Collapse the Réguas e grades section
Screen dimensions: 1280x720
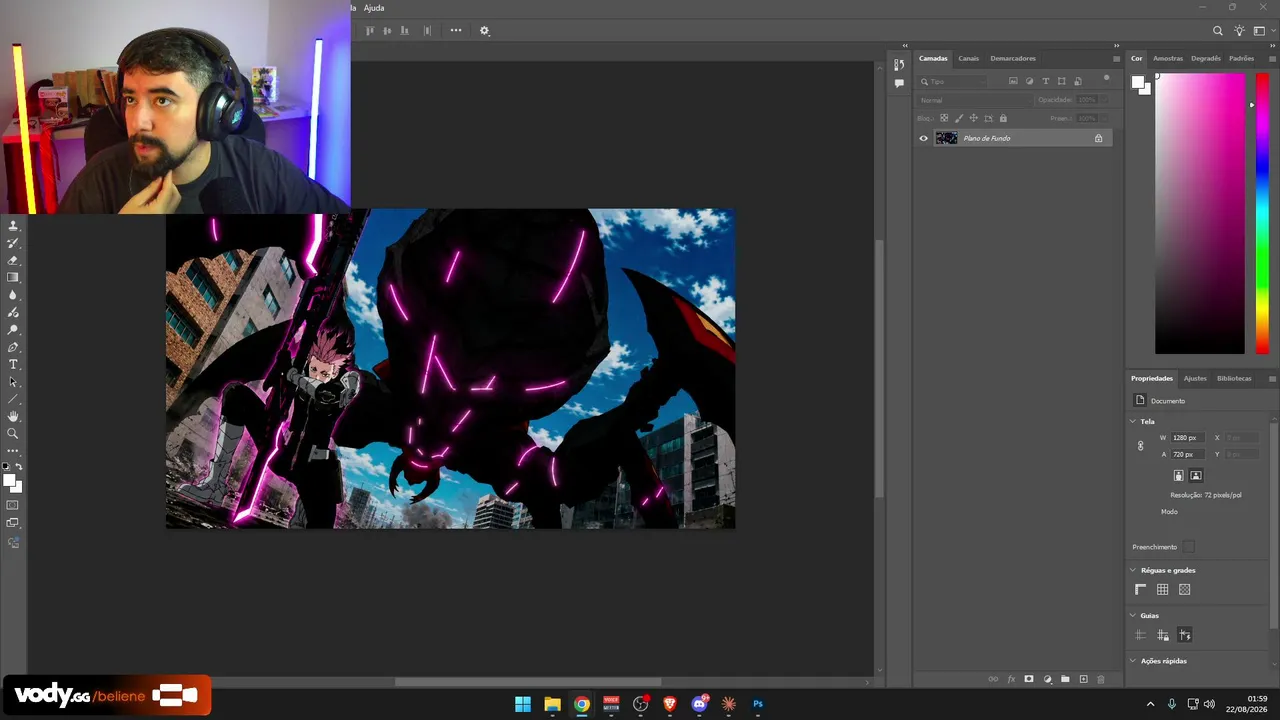(1133, 570)
